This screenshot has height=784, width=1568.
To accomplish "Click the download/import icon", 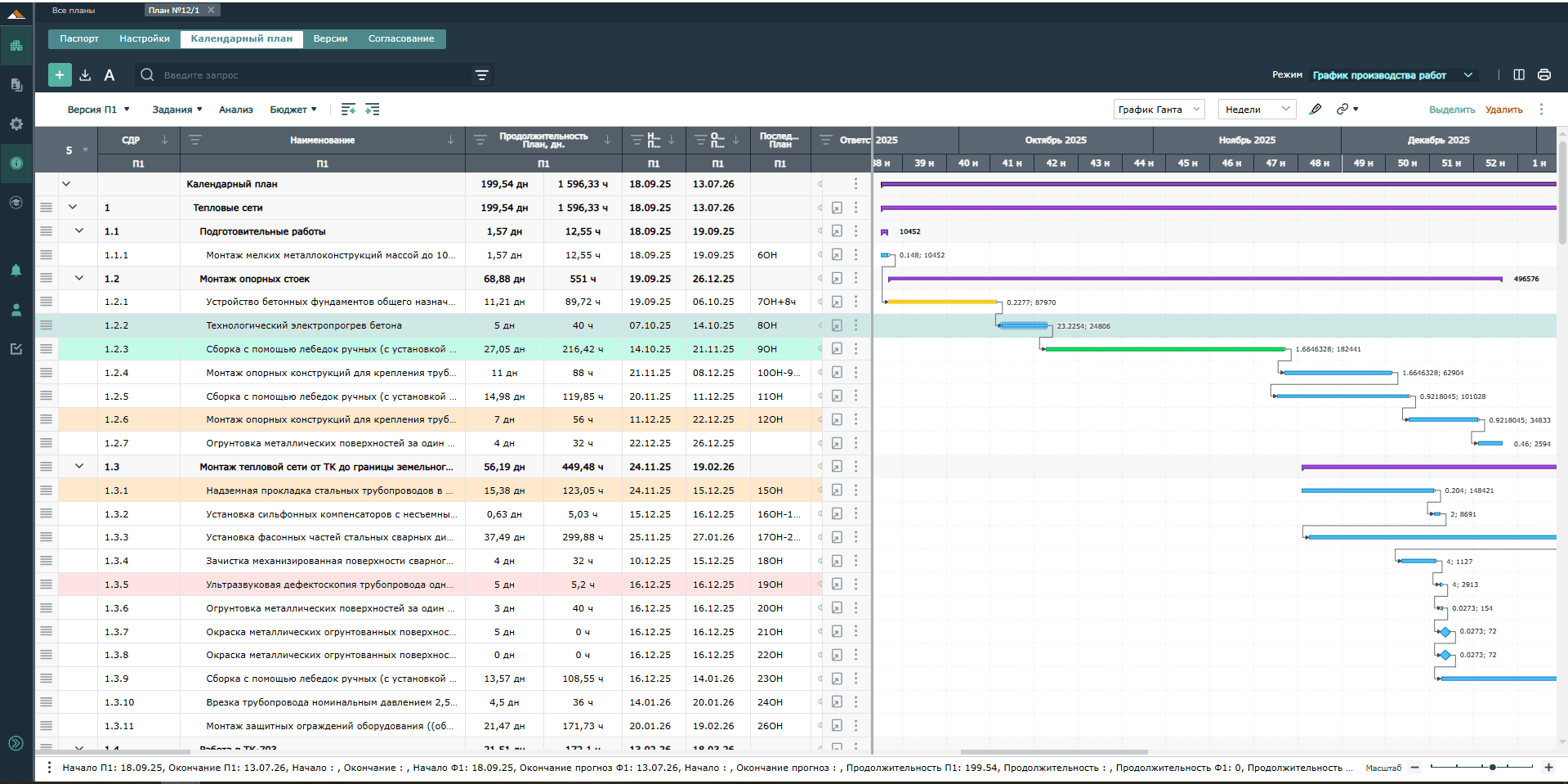I will tap(85, 75).
